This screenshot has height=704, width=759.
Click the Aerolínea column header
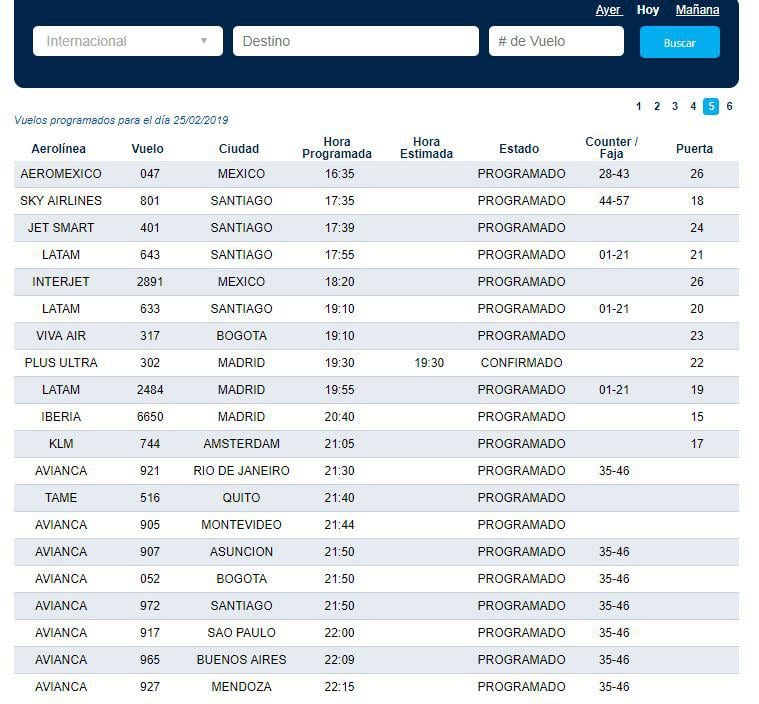(59, 149)
